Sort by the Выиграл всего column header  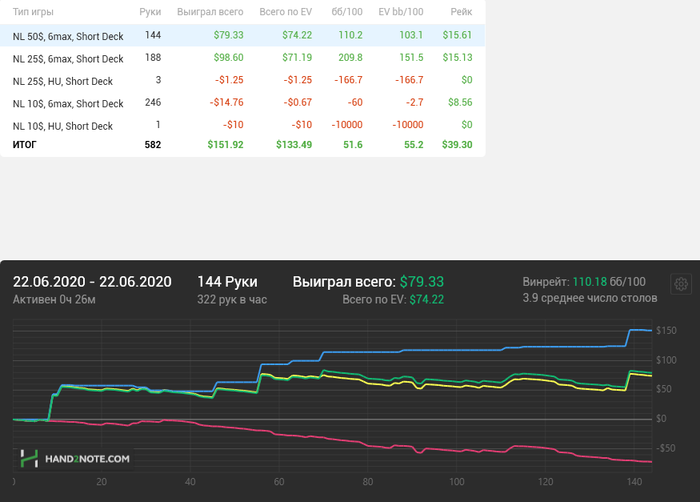pos(210,12)
